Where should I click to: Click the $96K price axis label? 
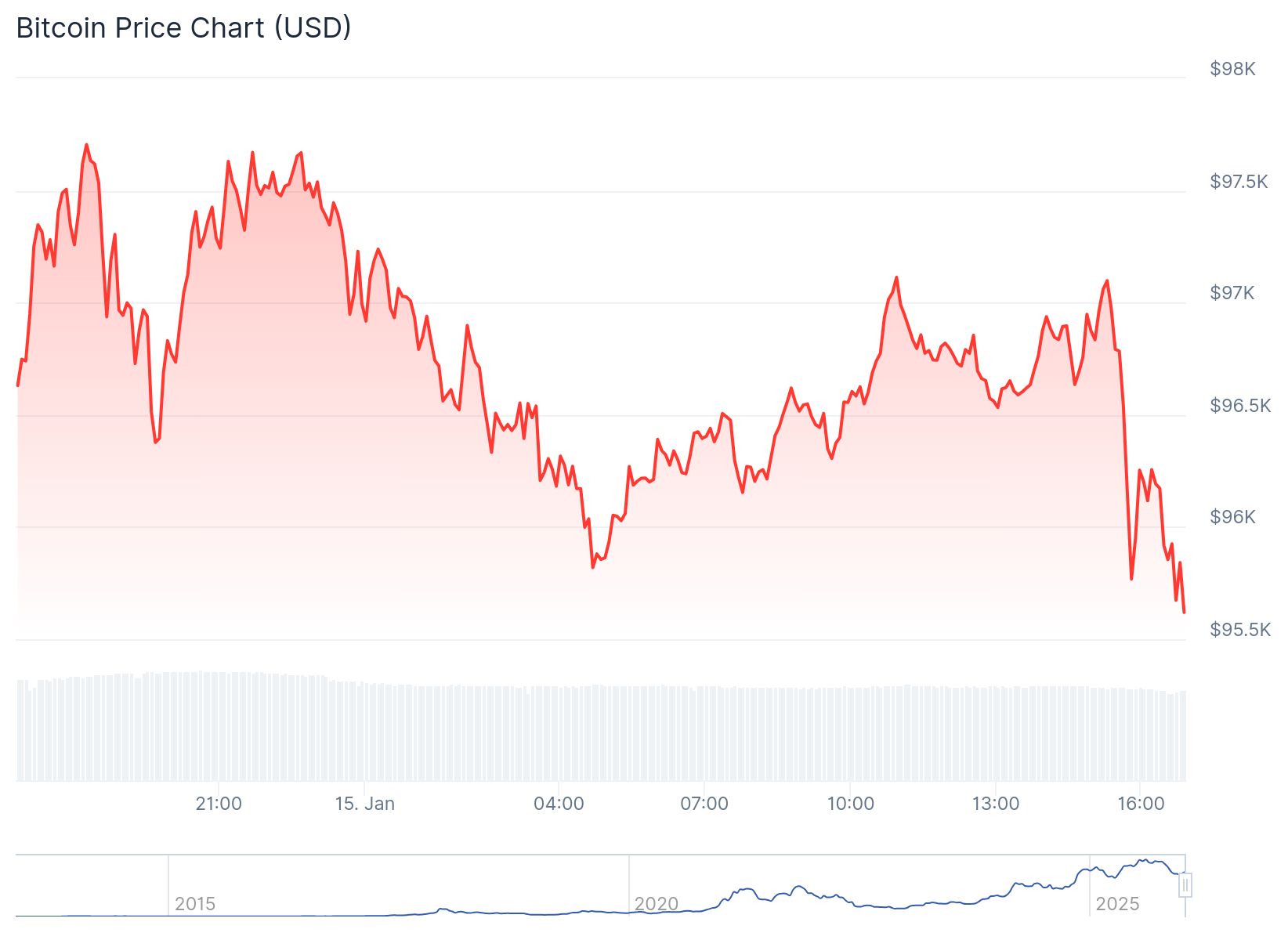pyautogui.click(x=1232, y=517)
